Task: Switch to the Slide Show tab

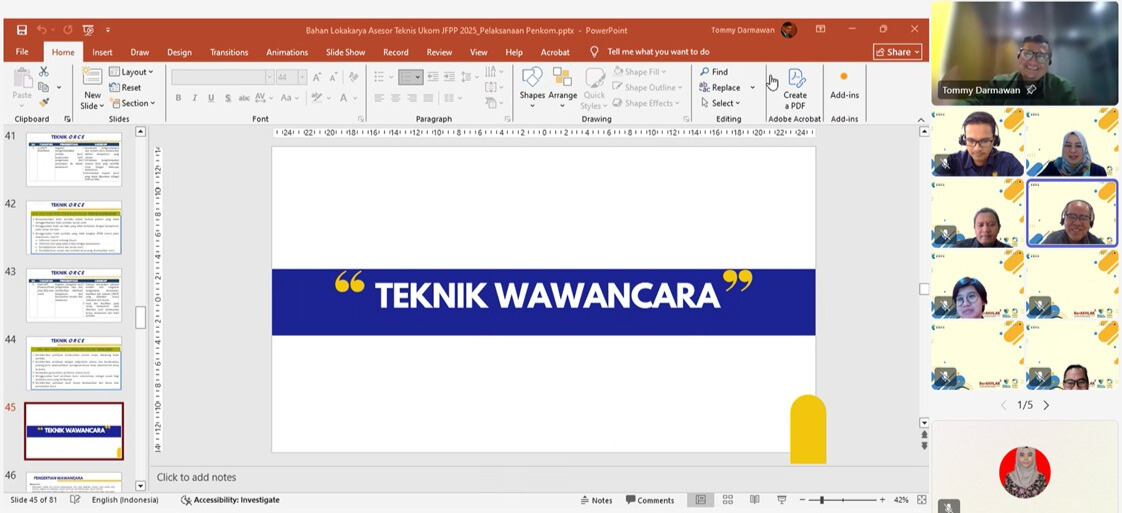Action: coord(345,52)
